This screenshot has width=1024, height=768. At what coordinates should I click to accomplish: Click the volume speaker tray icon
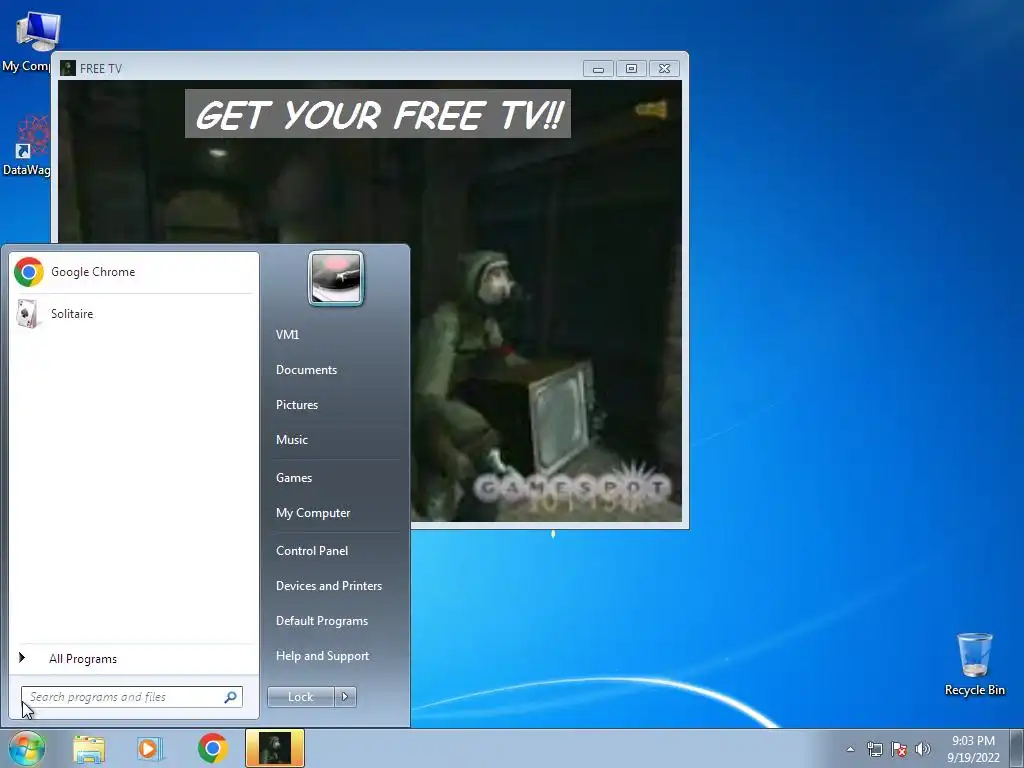[x=923, y=749]
